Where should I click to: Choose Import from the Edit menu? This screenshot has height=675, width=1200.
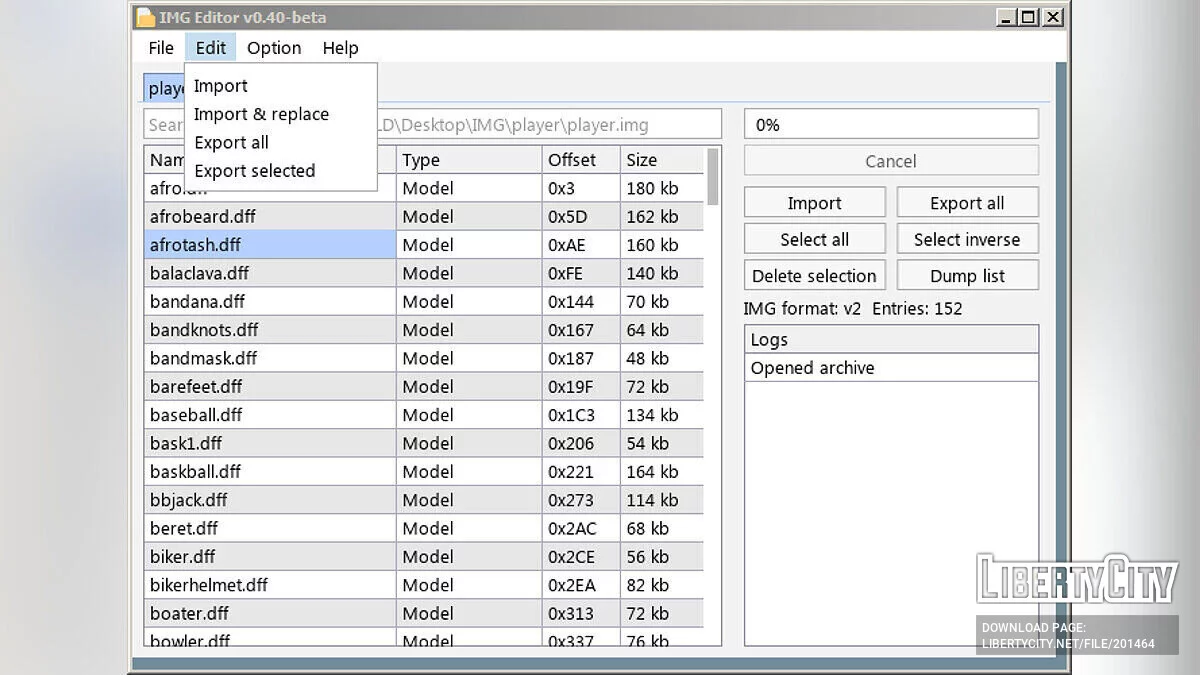(x=221, y=86)
